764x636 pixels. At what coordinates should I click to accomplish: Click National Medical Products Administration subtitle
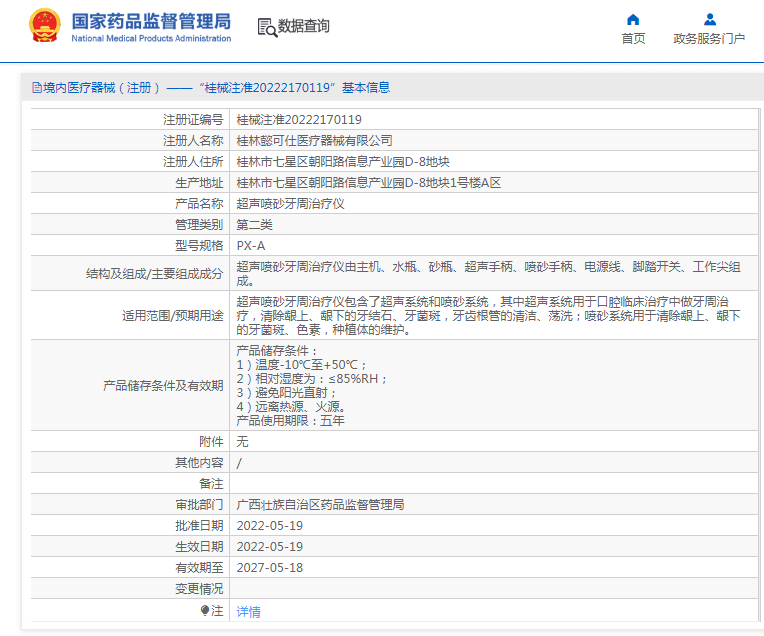click(x=151, y=39)
